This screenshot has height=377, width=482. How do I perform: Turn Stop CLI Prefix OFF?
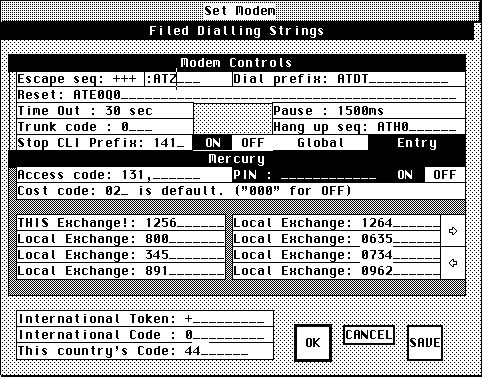(x=252, y=143)
